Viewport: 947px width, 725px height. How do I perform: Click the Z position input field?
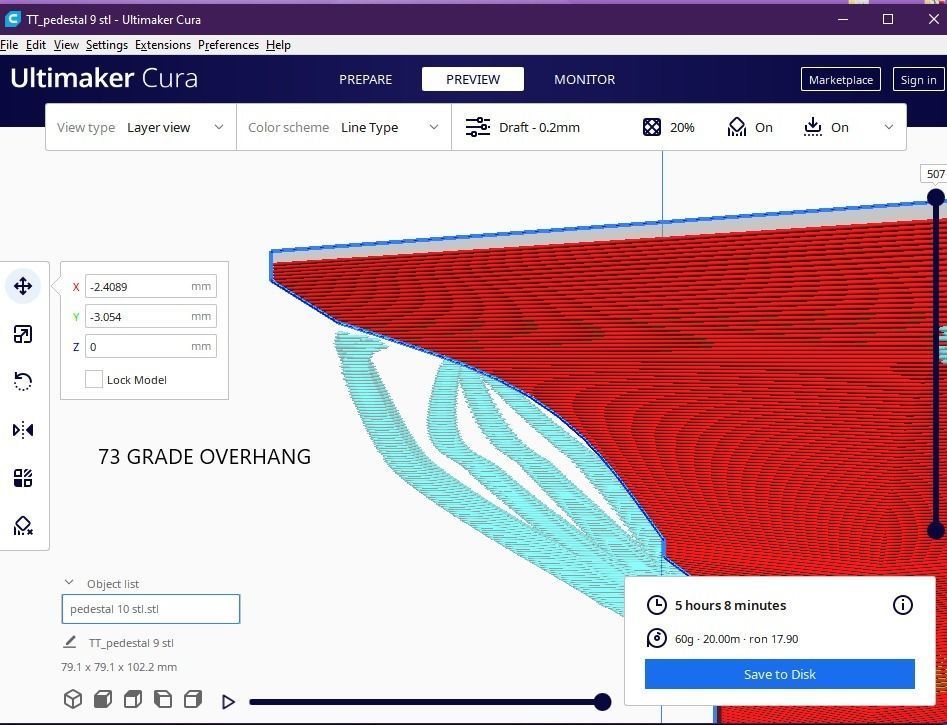[x=150, y=346]
